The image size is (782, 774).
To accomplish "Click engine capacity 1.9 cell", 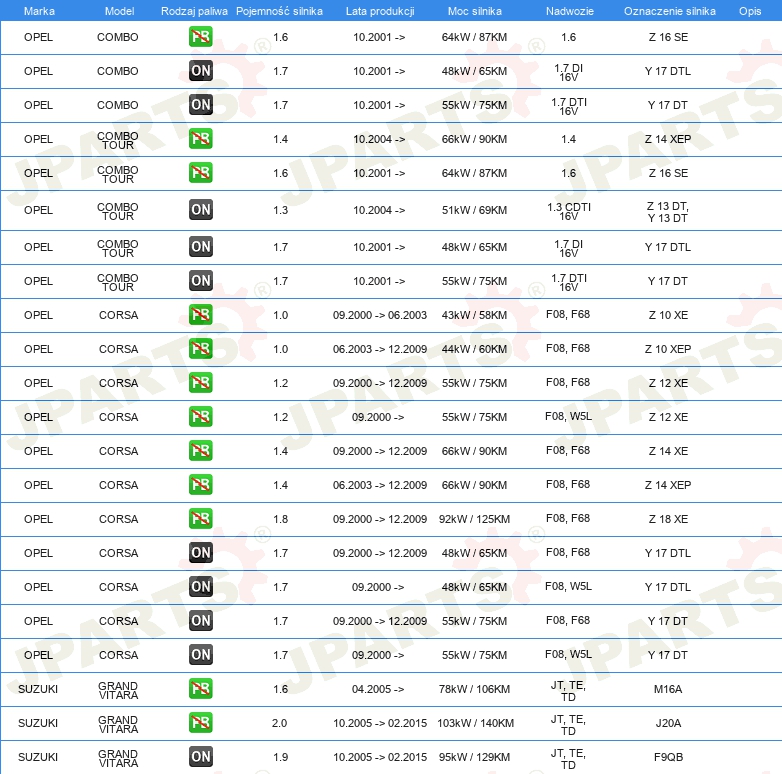I will point(280,757).
